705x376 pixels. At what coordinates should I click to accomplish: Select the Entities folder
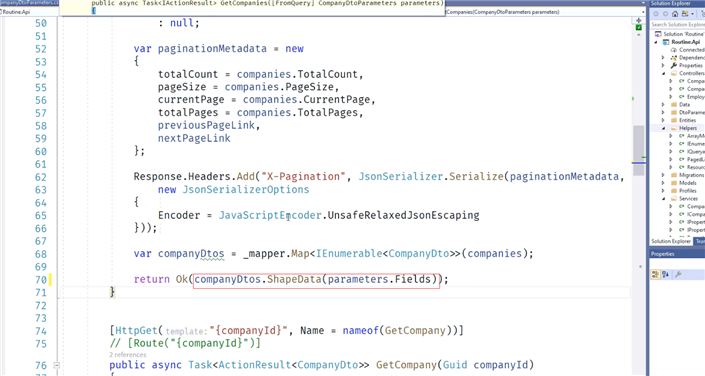(x=687, y=120)
